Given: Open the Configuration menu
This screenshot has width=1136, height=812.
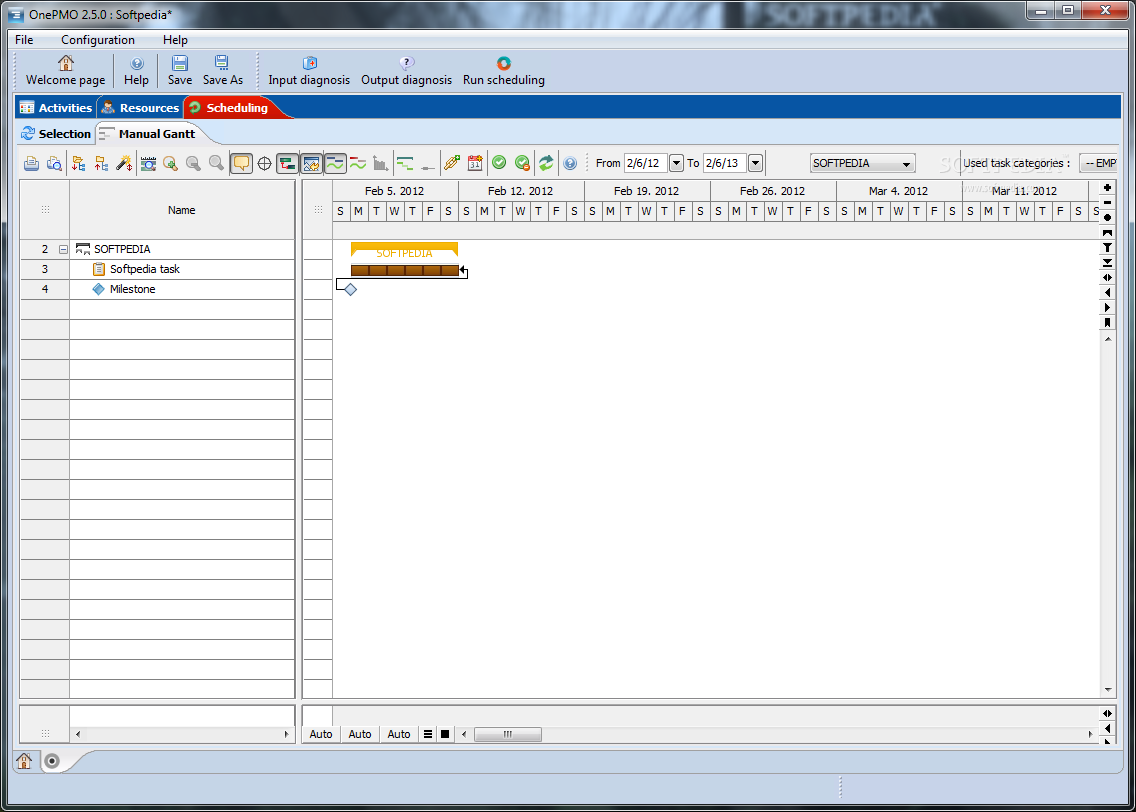Looking at the screenshot, I should tap(98, 40).
